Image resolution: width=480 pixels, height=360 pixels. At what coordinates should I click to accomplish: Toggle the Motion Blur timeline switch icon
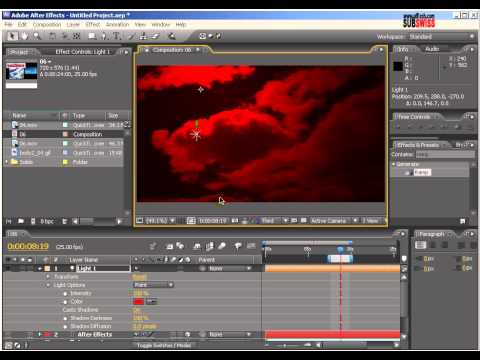pos(222,246)
